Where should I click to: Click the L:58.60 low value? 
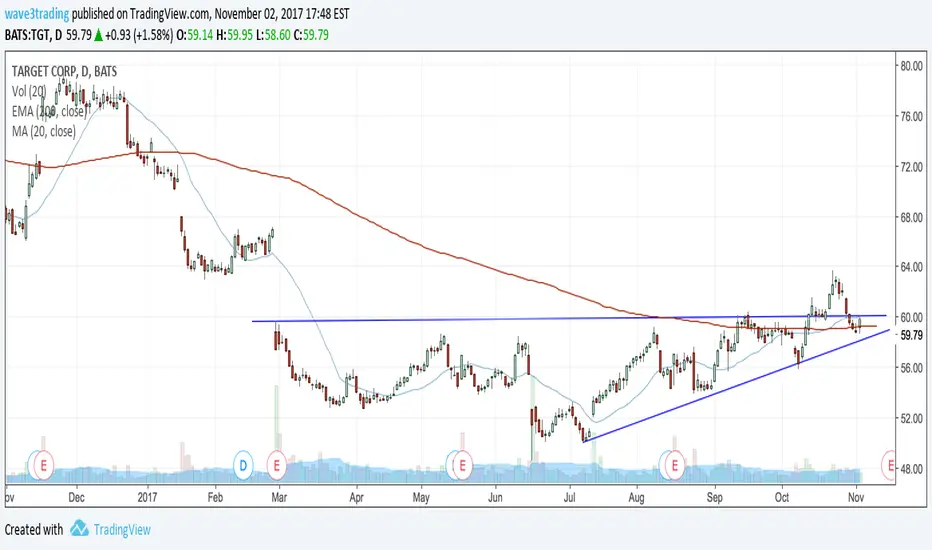click(273, 35)
